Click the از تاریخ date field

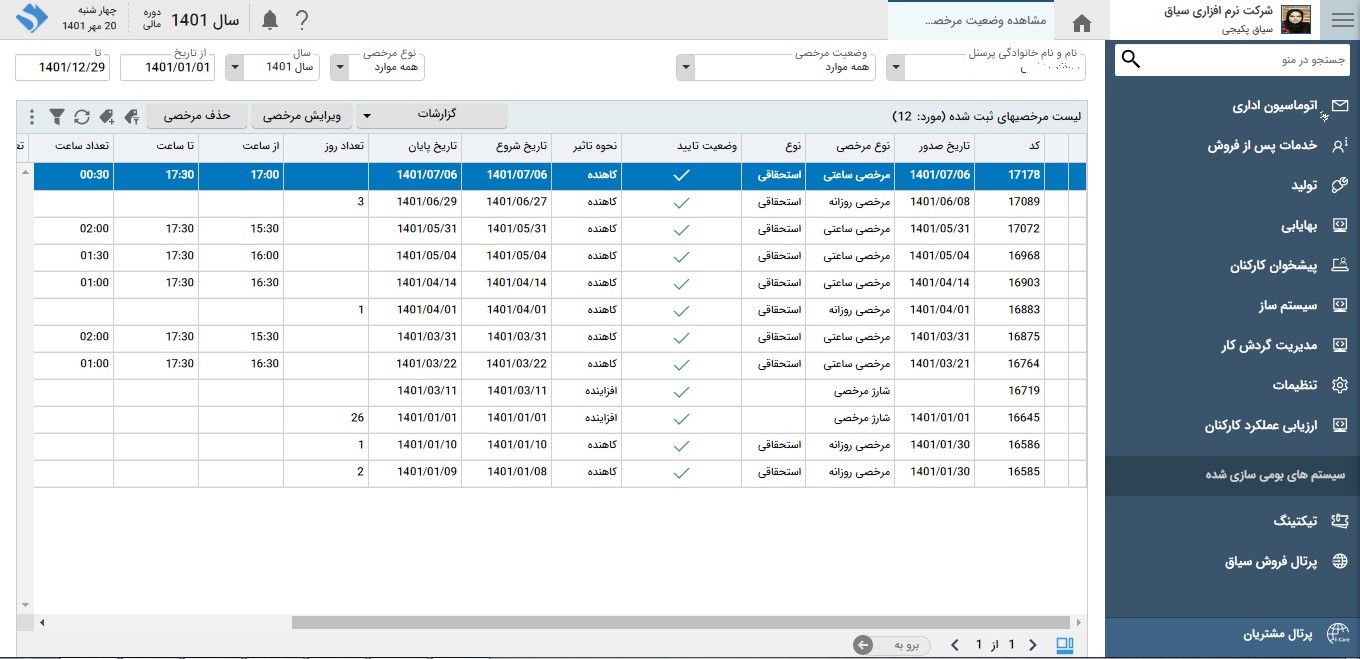[167, 68]
